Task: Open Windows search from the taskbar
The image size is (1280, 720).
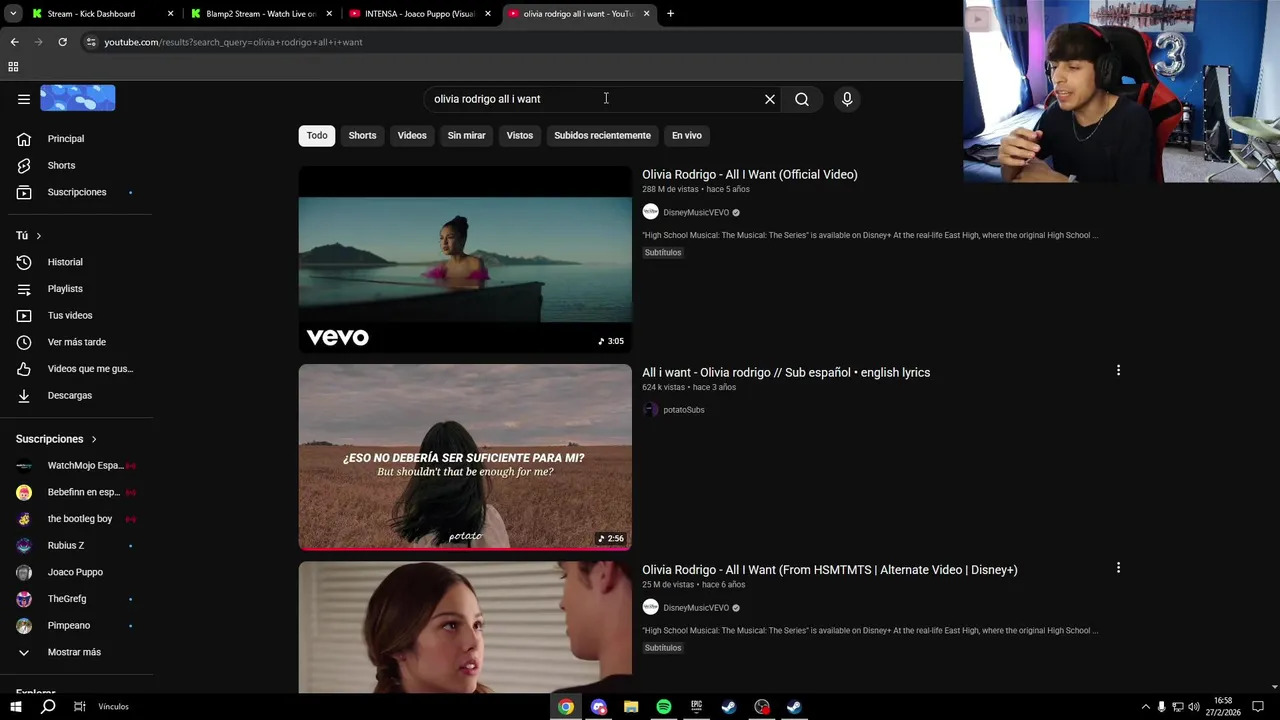Action: (x=48, y=707)
